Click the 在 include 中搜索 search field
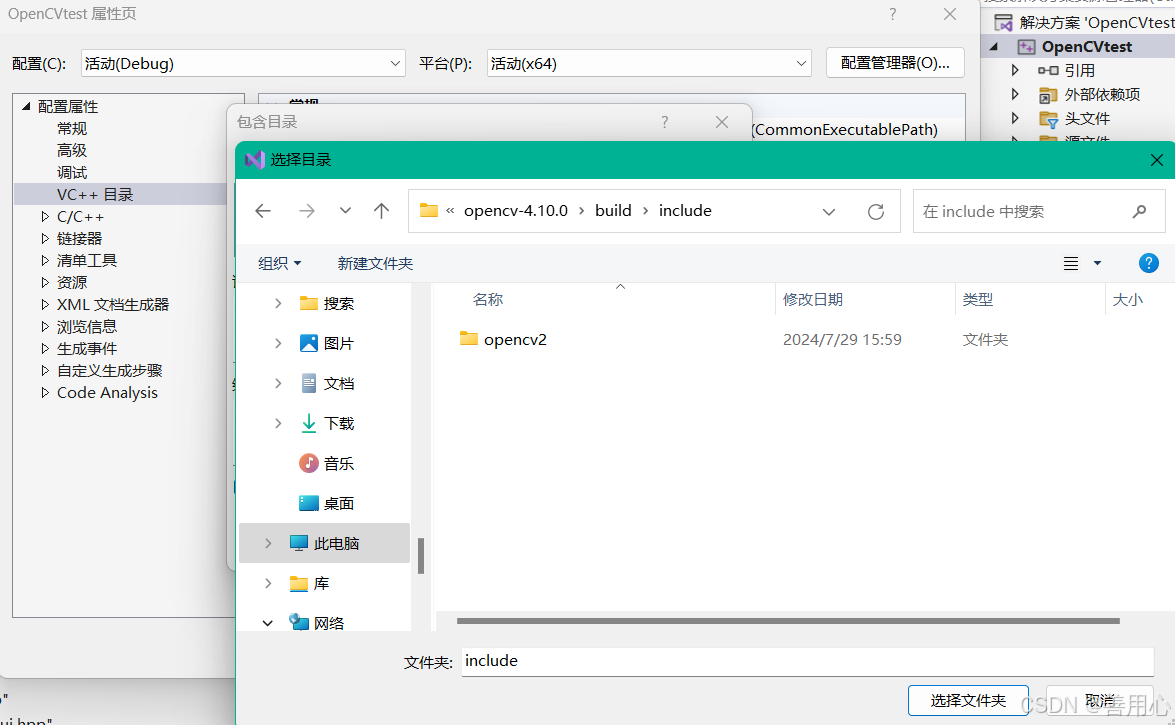 coord(1038,211)
